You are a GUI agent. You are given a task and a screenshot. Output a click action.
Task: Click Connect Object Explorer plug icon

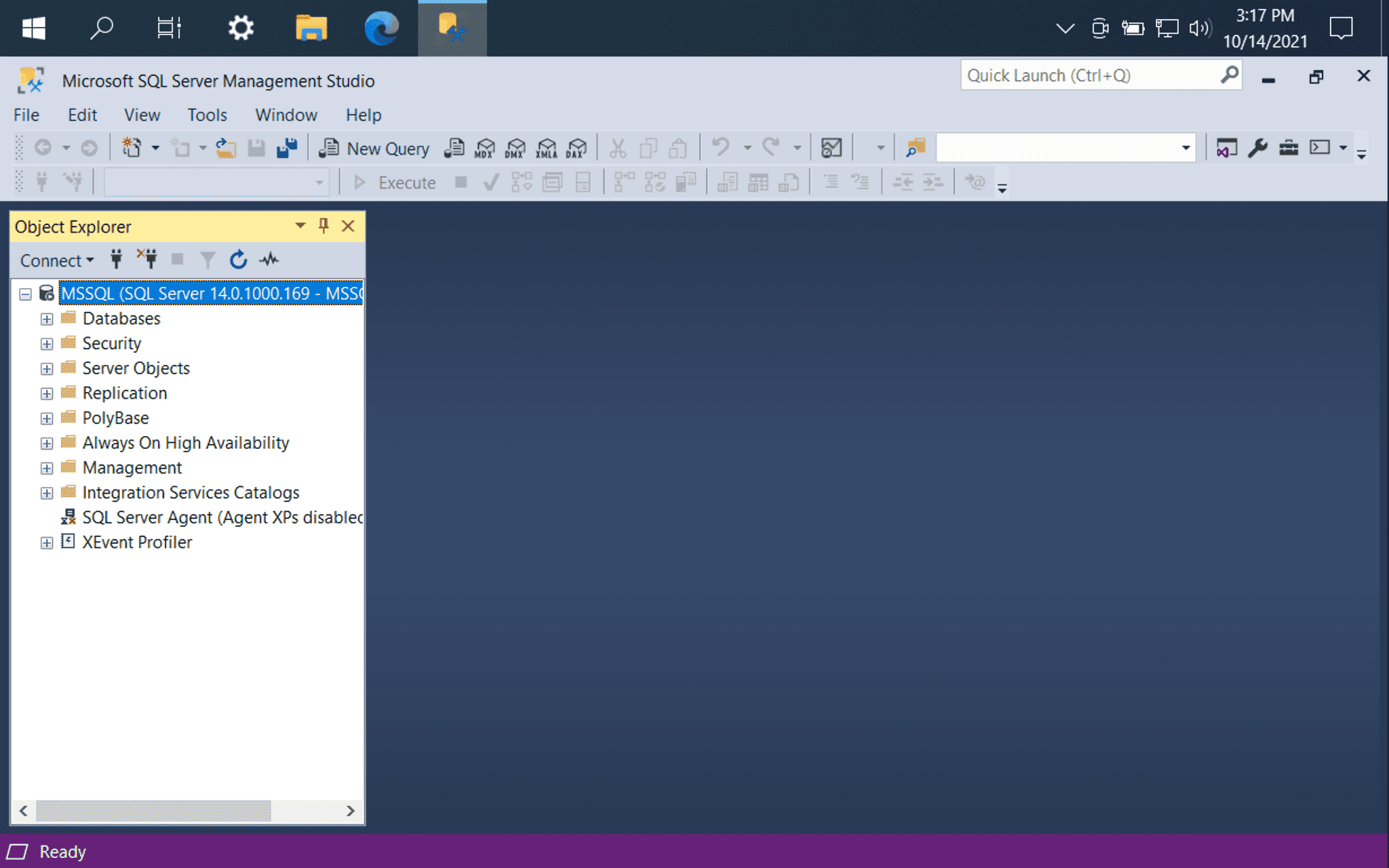[x=117, y=260]
